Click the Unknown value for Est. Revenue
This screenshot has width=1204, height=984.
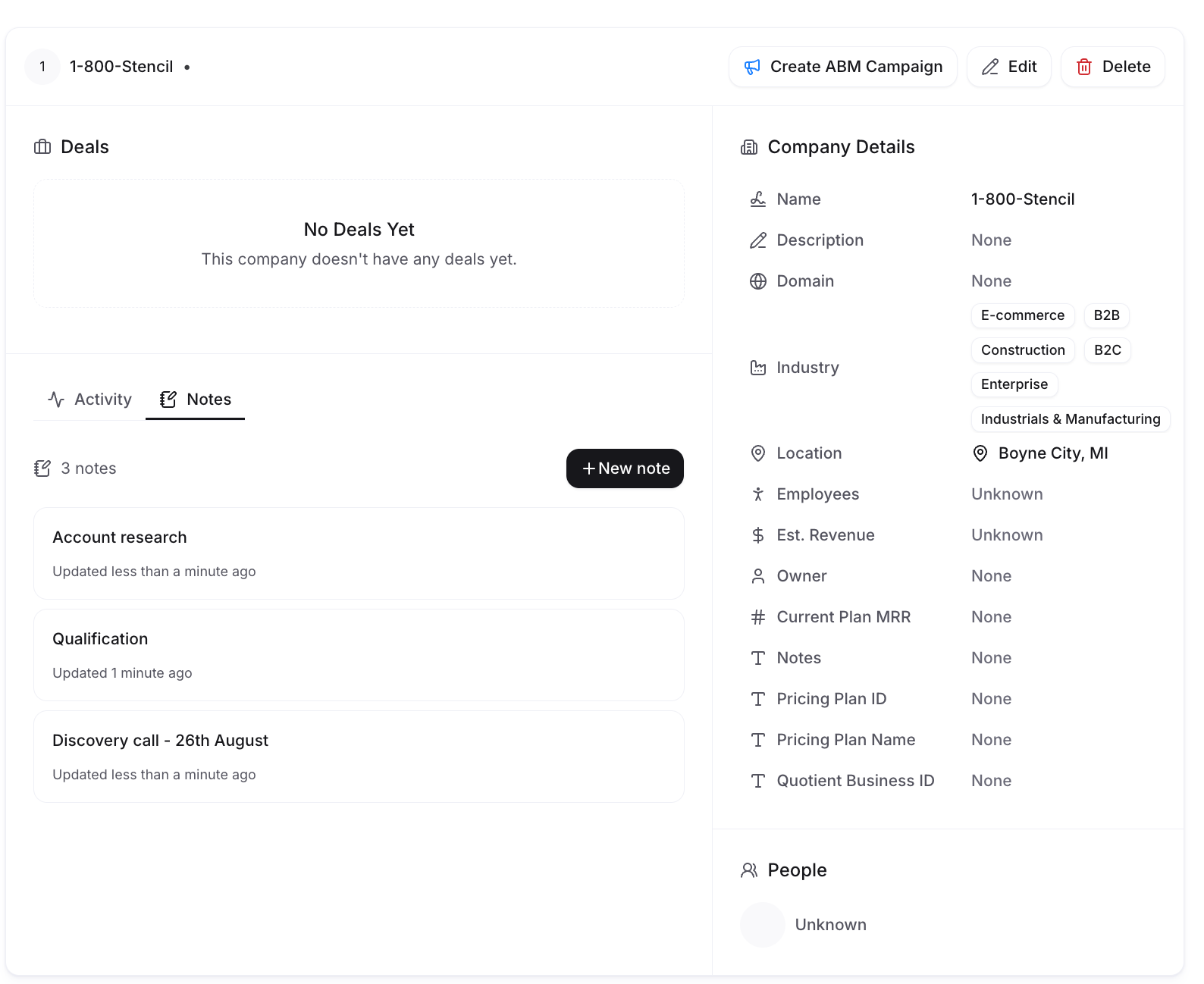1007,535
